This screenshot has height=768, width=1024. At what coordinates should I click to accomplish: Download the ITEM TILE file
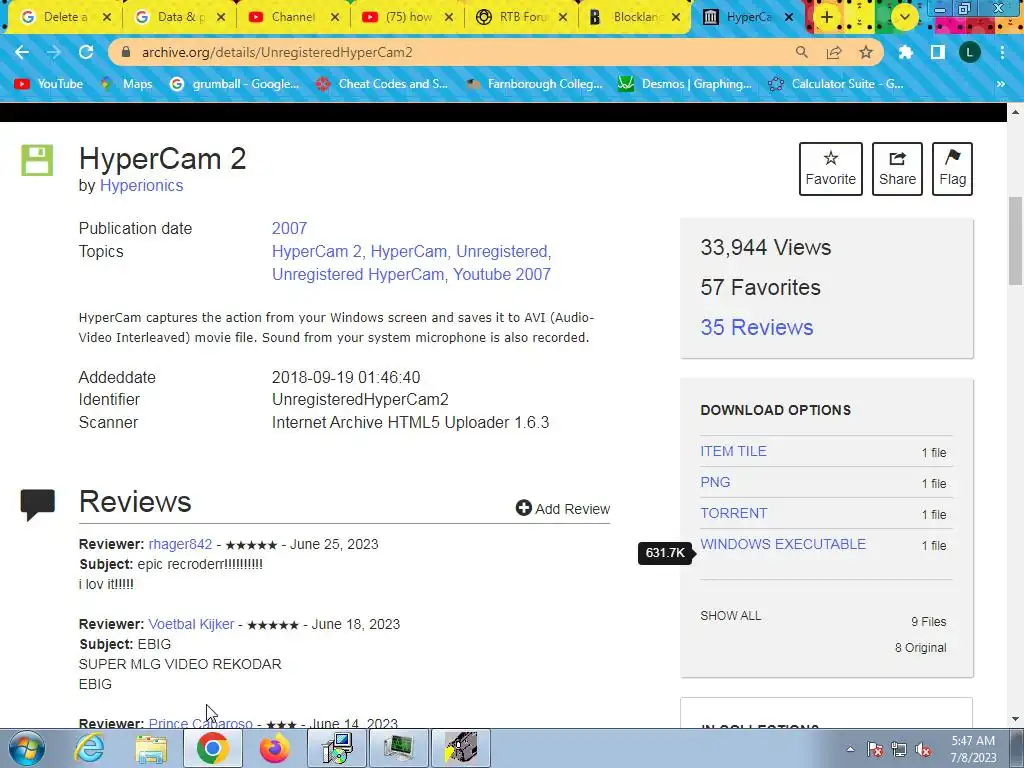pyautogui.click(x=733, y=451)
